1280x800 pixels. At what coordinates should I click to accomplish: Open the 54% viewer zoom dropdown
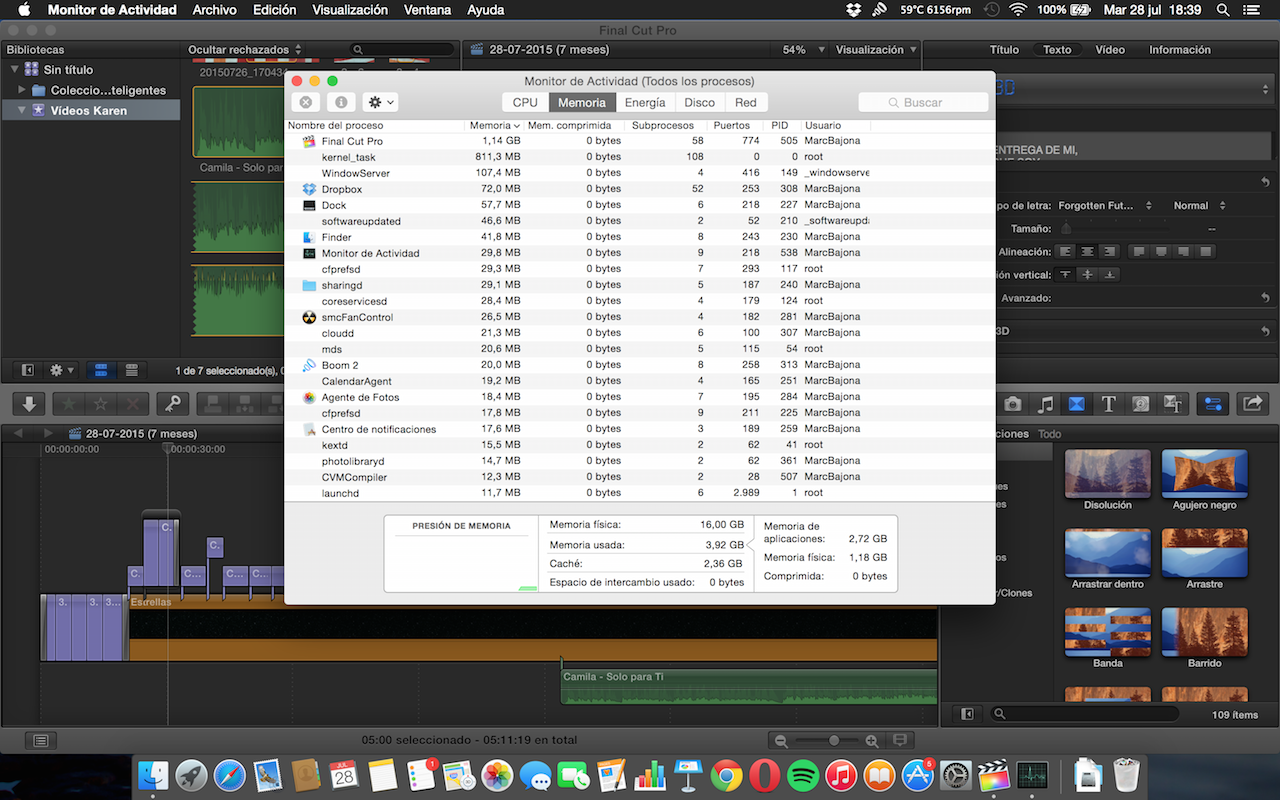point(804,50)
